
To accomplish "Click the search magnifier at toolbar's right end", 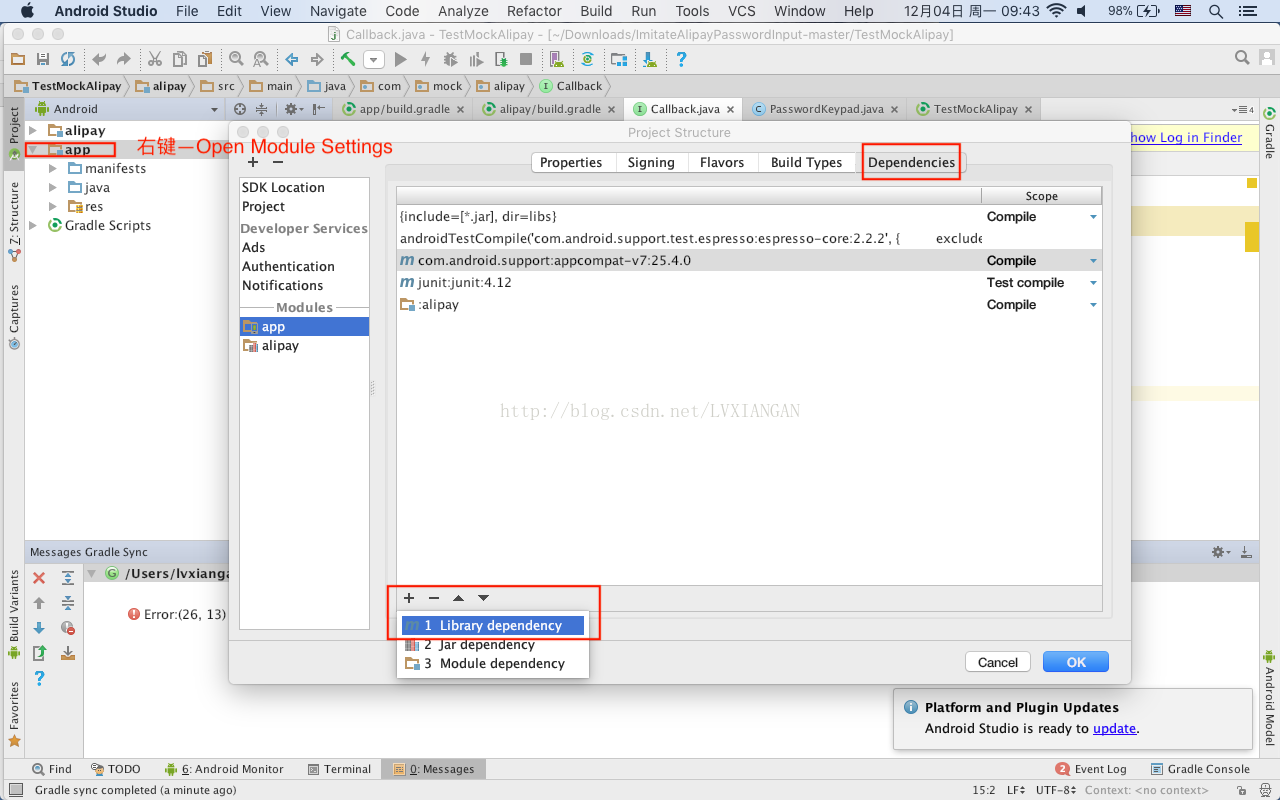I will click(1242, 58).
